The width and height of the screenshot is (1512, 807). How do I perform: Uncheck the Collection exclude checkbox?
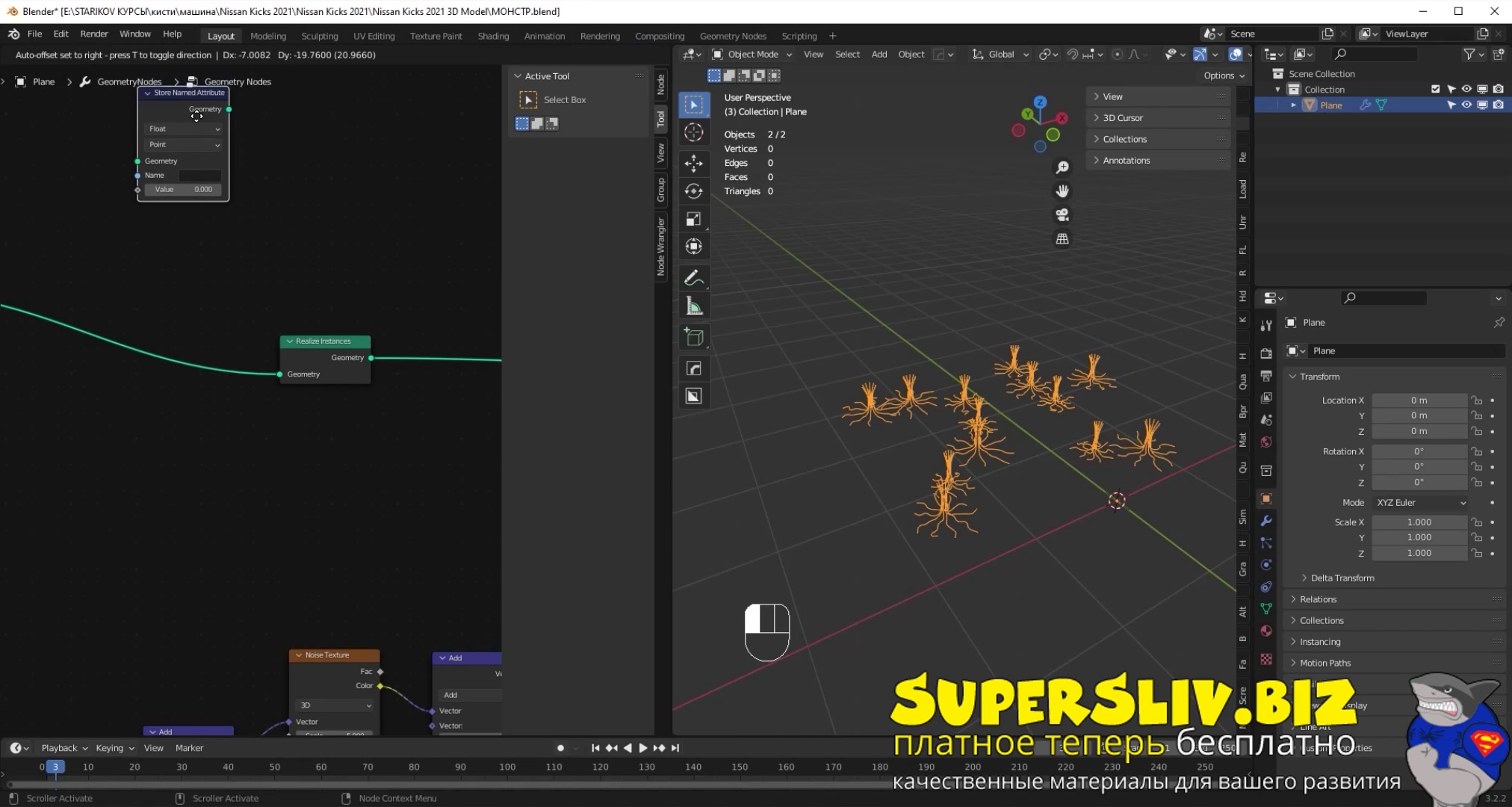click(1435, 89)
